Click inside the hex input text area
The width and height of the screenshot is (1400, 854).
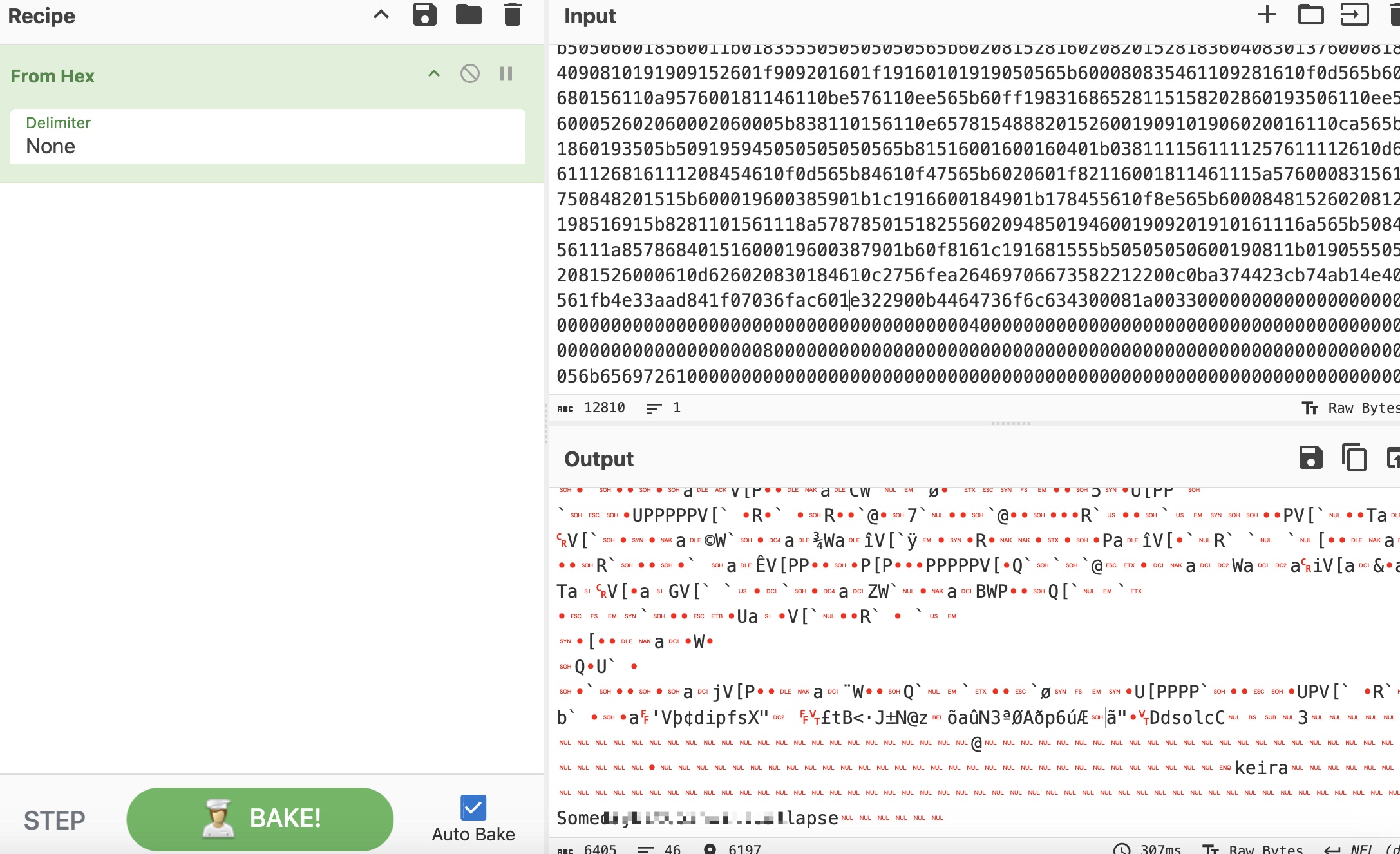[x=966, y=213]
